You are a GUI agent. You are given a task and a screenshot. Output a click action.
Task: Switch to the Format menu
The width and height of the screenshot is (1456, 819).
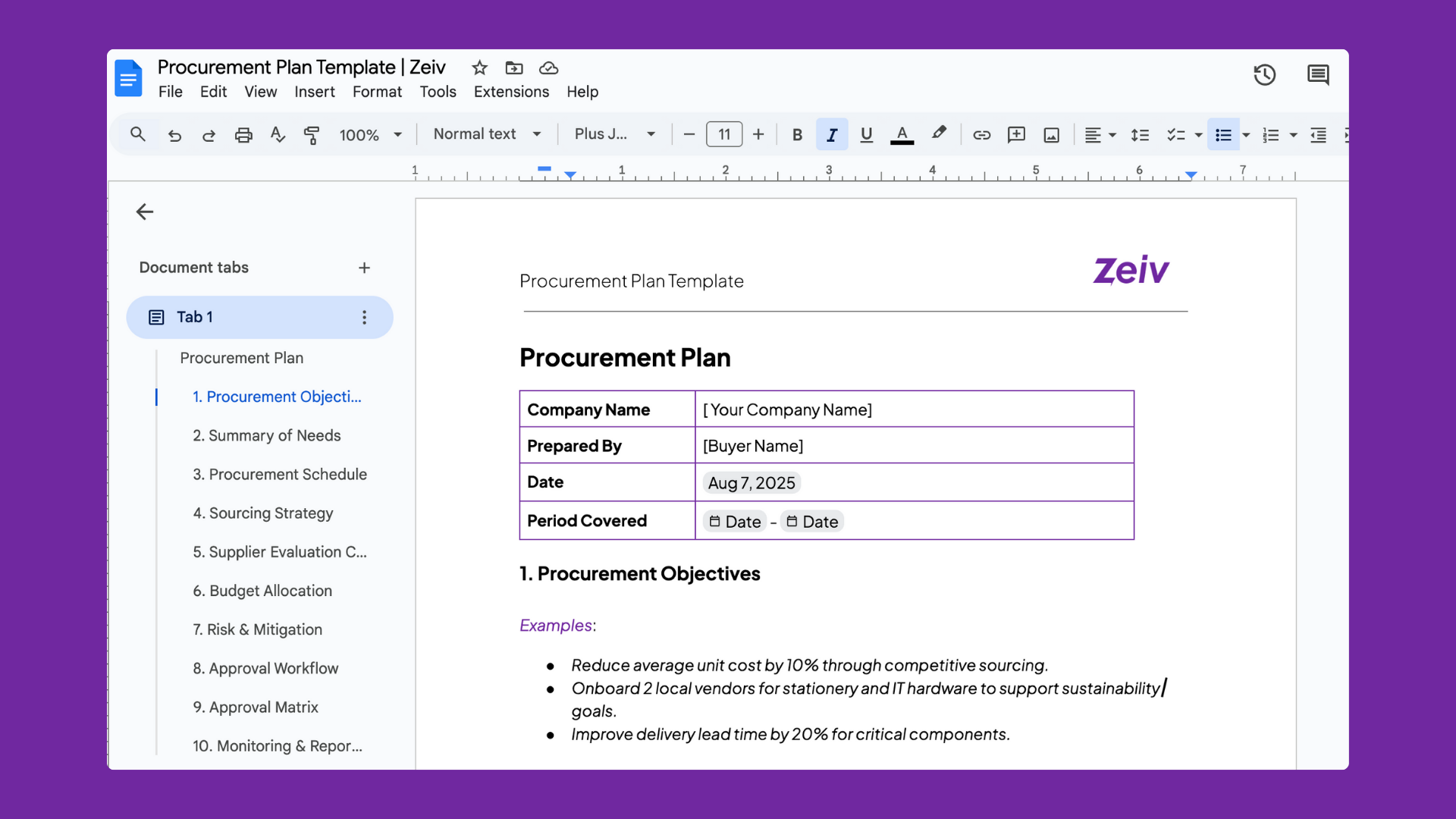coord(377,92)
